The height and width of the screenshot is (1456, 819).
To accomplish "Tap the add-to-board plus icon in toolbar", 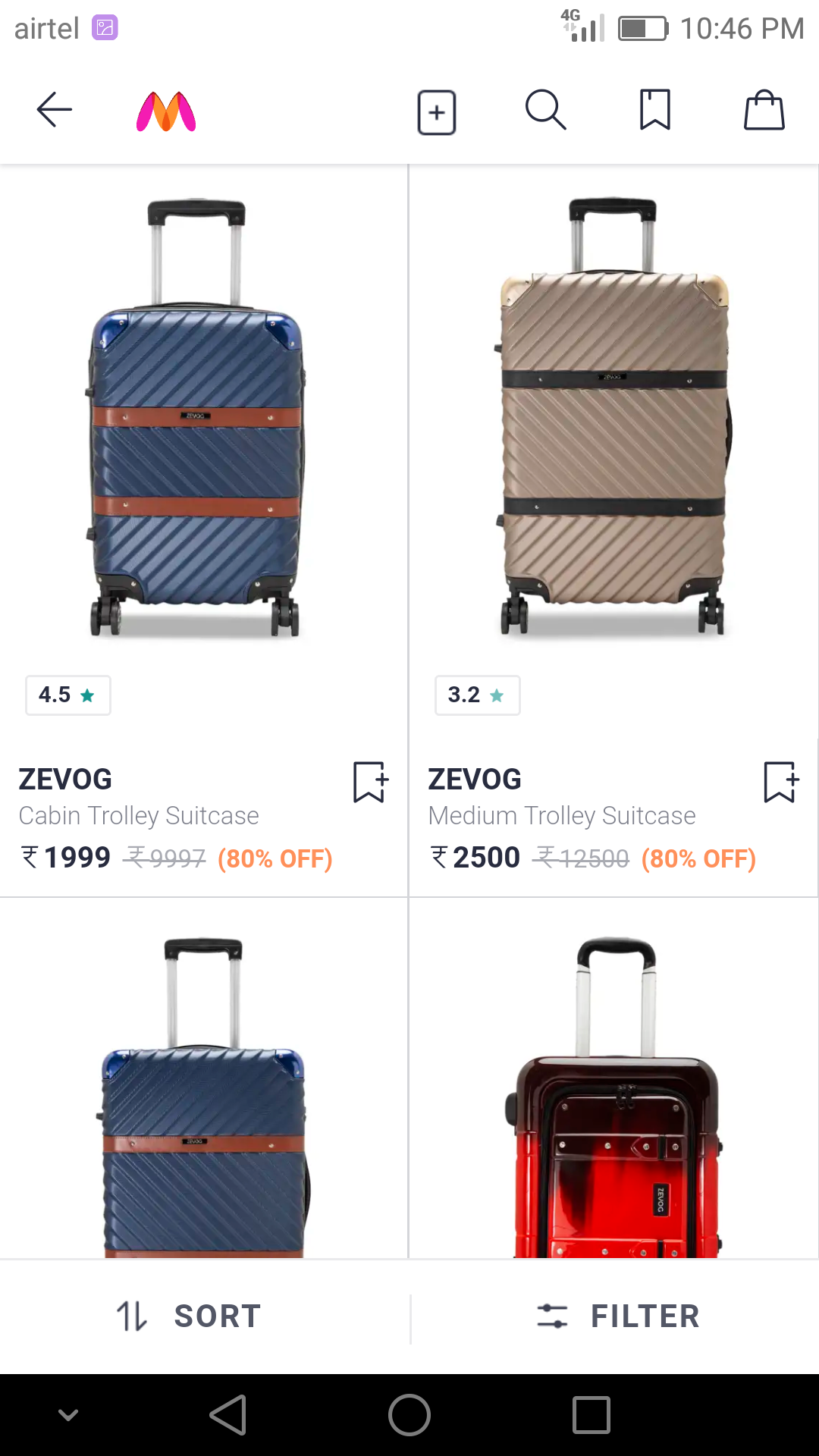I will pyautogui.click(x=437, y=111).
